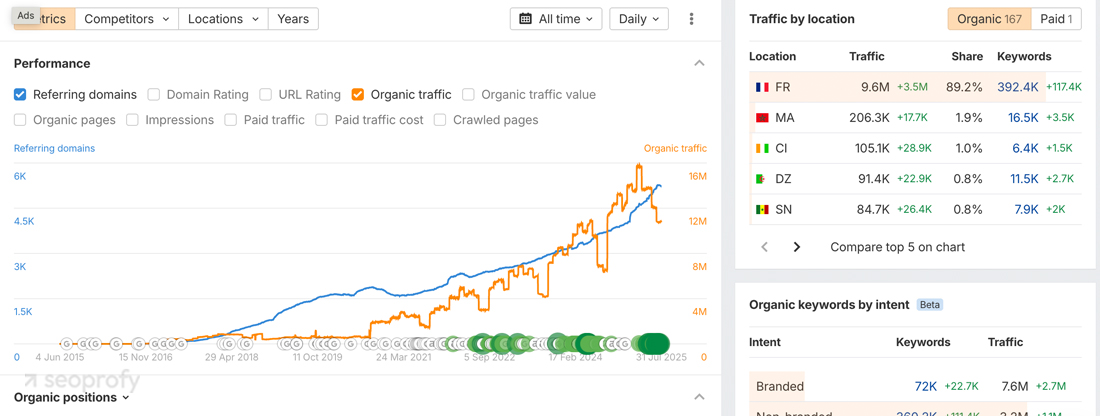
Task: Select the Paid 1 tab
Action: pyautogui.click(x=1056, y=19)
